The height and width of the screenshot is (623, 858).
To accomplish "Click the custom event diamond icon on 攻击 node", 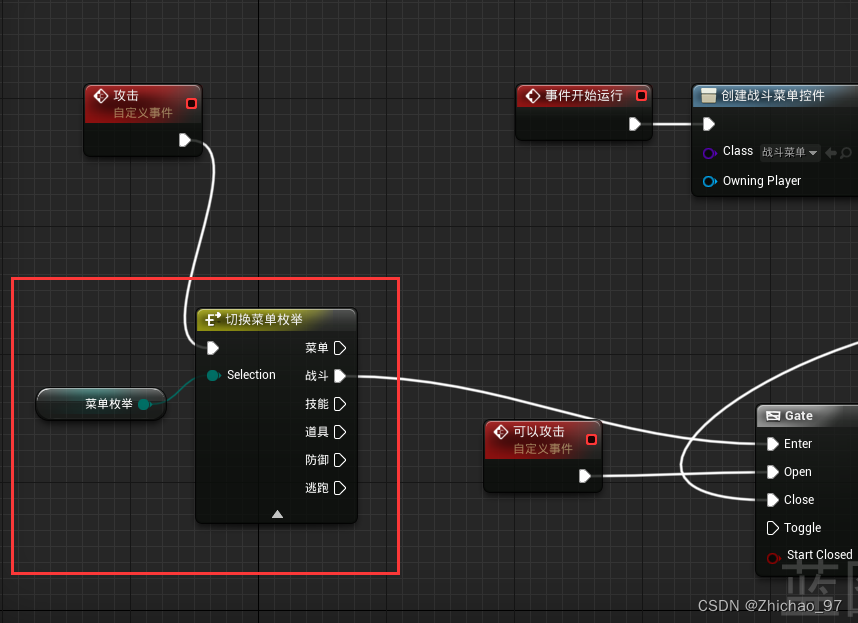I will click(x=103, y=96).
